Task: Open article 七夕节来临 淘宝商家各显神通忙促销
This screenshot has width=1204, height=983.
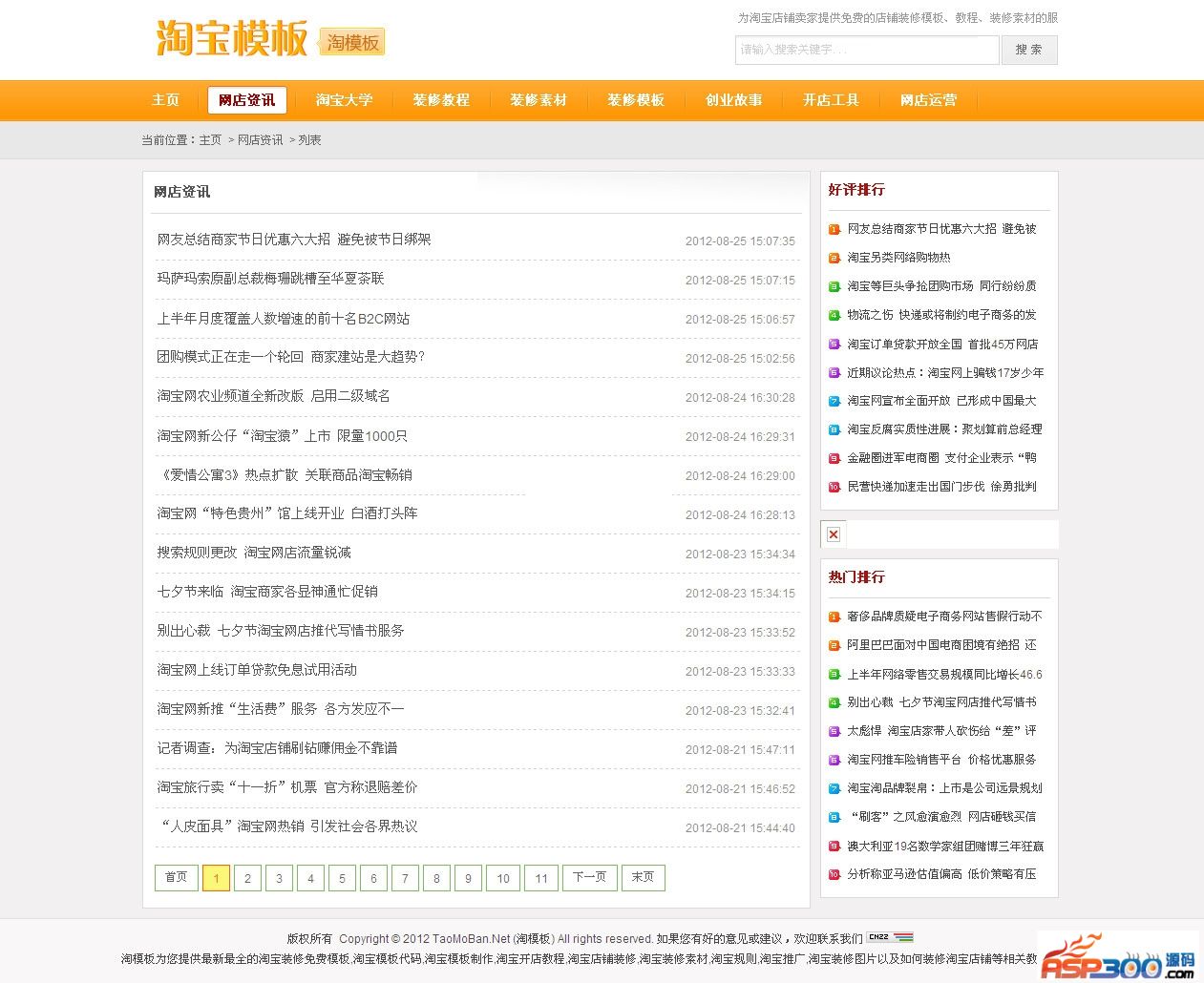Action: [x=267, y=592]
